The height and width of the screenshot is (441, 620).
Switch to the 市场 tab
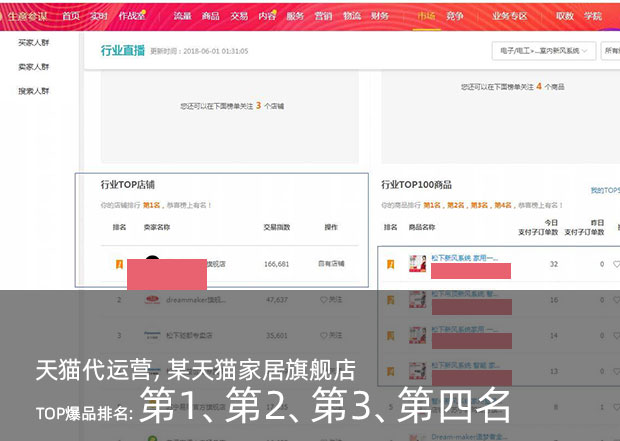click(426, 16)
